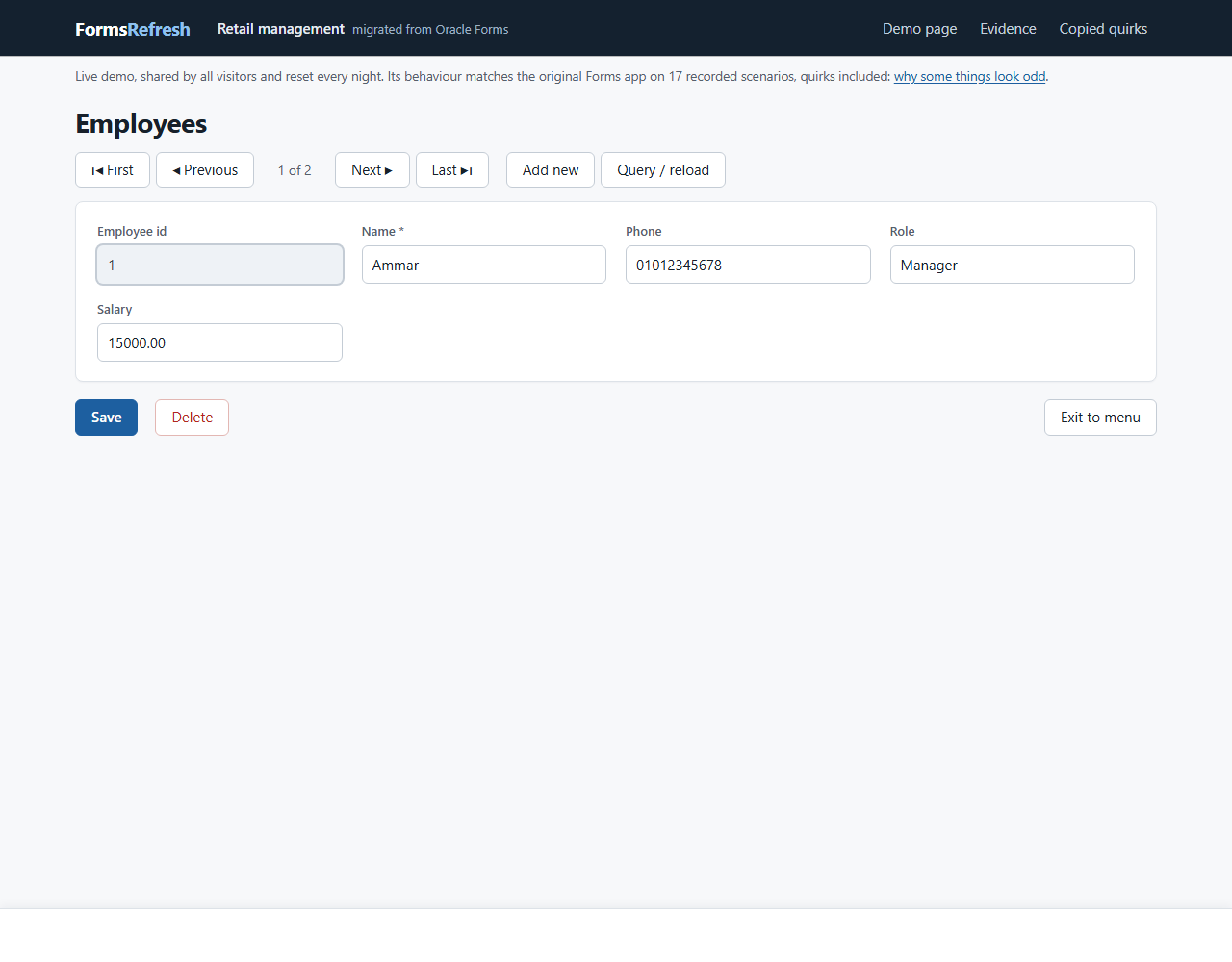
Task: Go to the Previous employee record
Action: click(205, 170)
